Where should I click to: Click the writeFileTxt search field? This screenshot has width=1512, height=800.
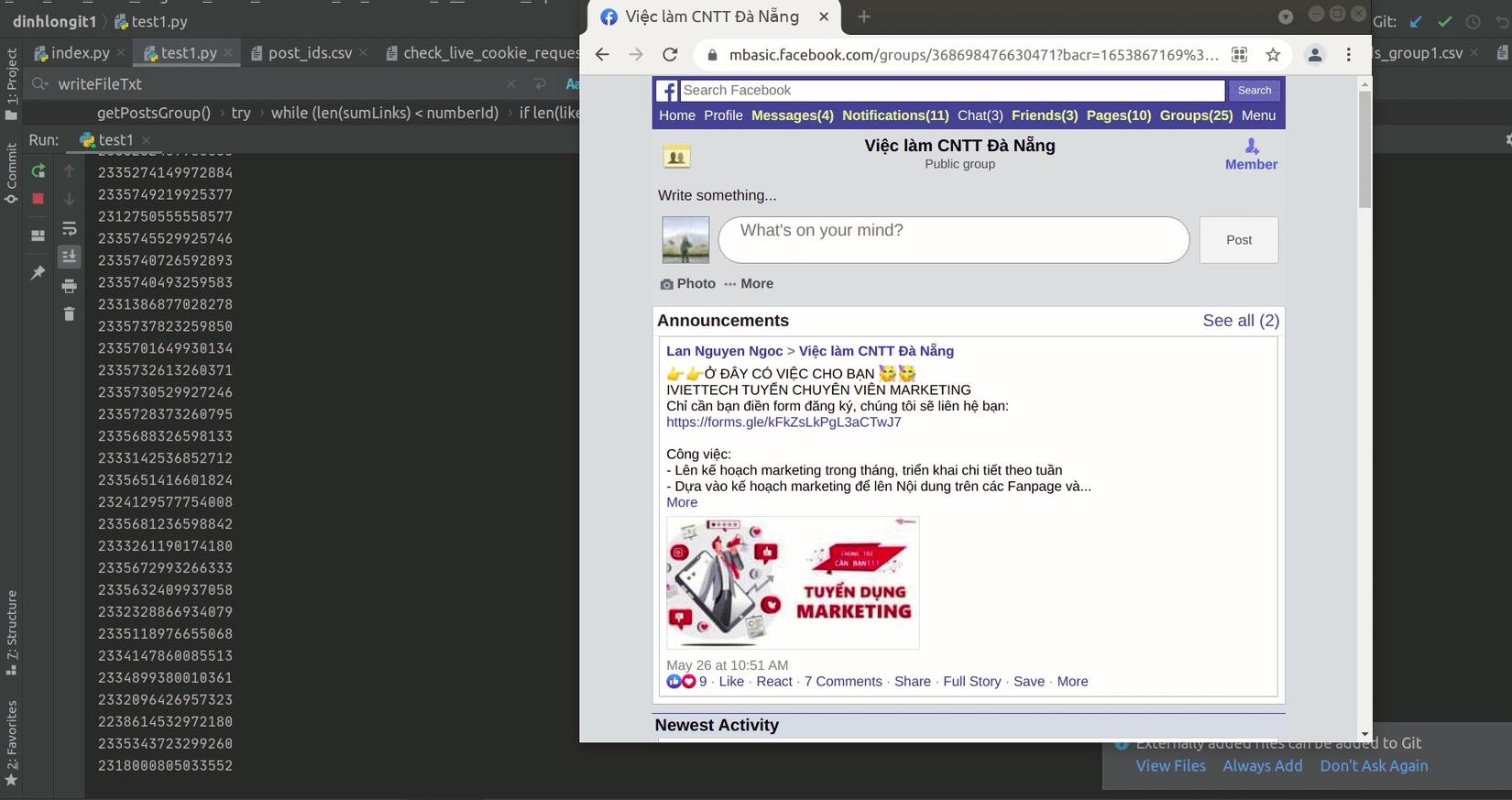(x=275, y=84)
